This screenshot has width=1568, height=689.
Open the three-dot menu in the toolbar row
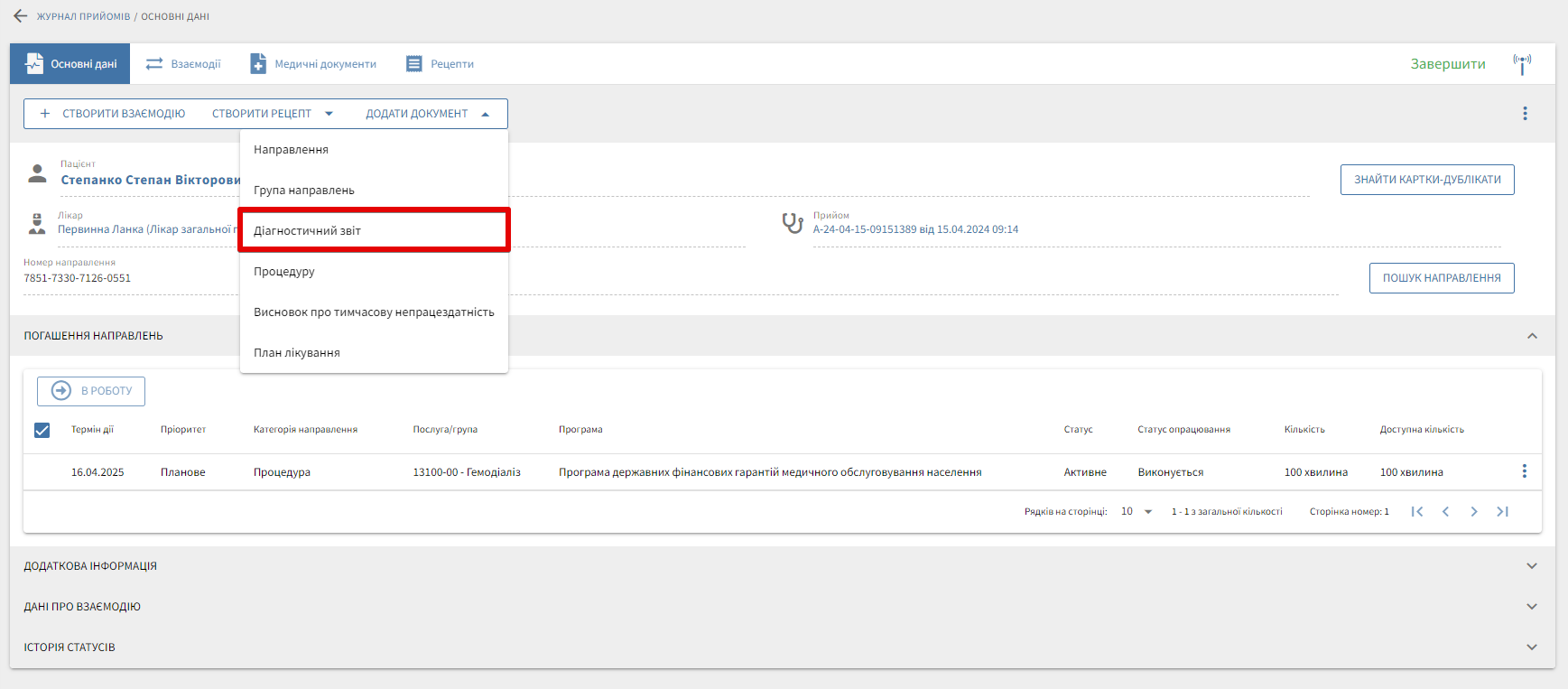click(x=1525, y=114)
